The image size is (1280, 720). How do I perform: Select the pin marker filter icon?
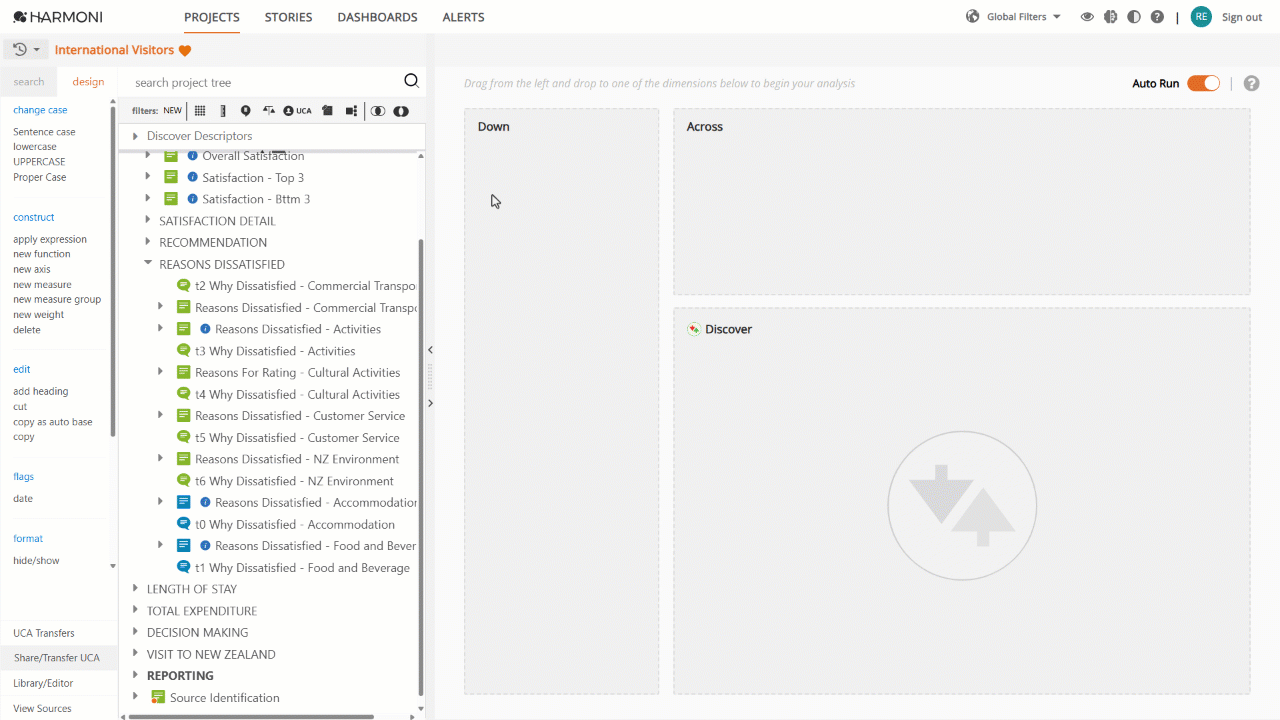point(246,111)
